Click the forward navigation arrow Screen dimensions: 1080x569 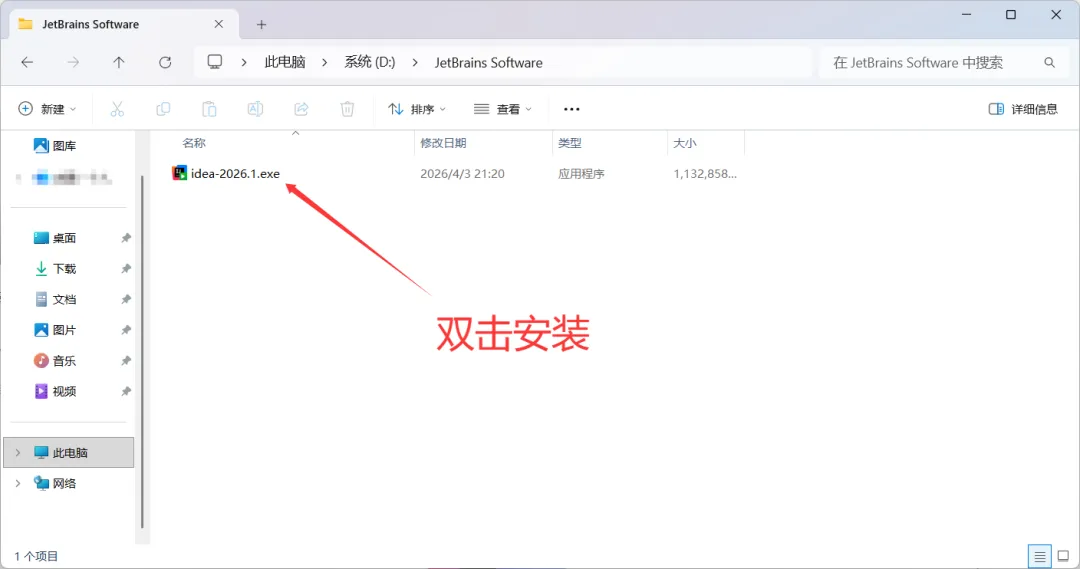(x=73, y=63)
